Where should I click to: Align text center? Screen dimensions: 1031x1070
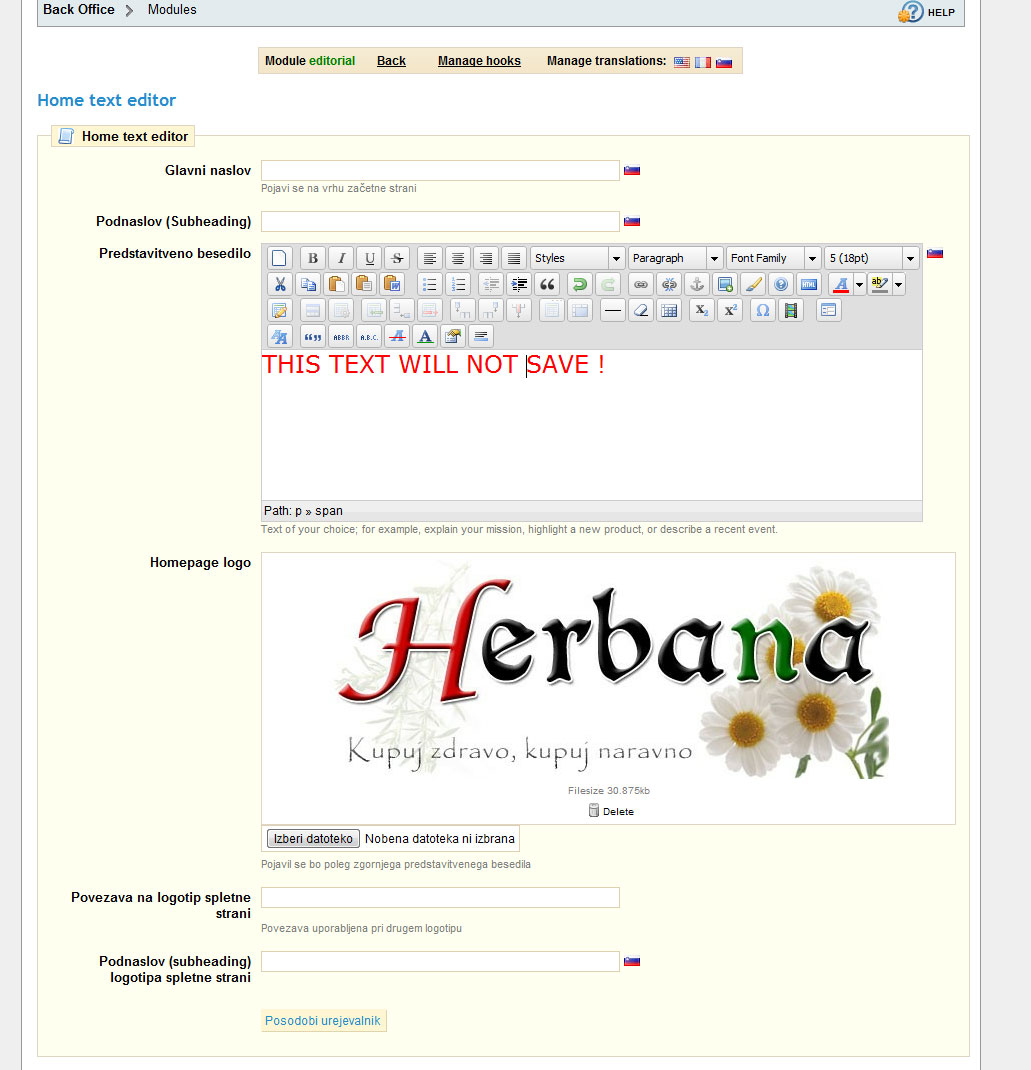pos(457,258)
